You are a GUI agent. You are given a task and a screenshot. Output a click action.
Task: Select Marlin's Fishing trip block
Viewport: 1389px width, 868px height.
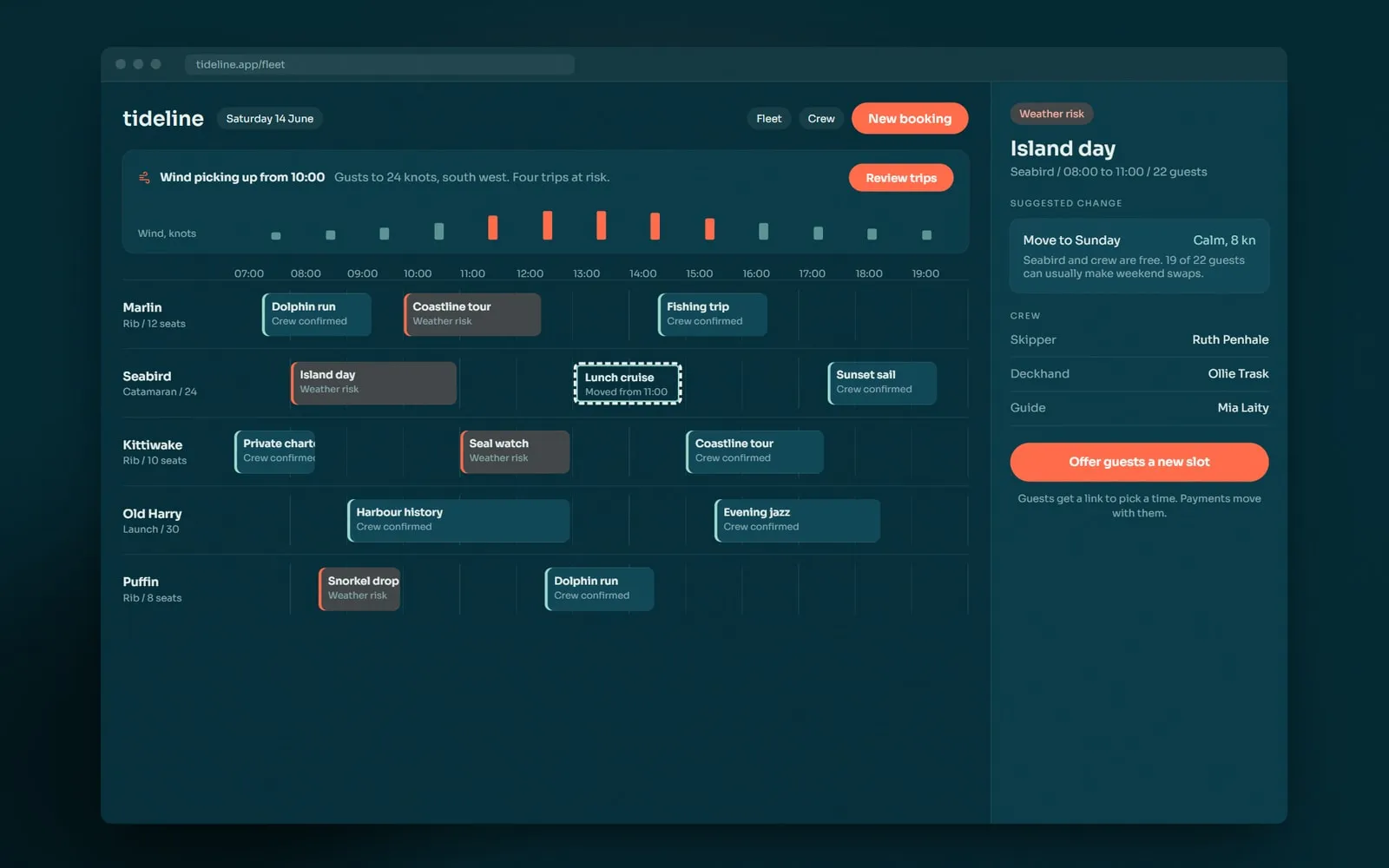tap(712, 314)
